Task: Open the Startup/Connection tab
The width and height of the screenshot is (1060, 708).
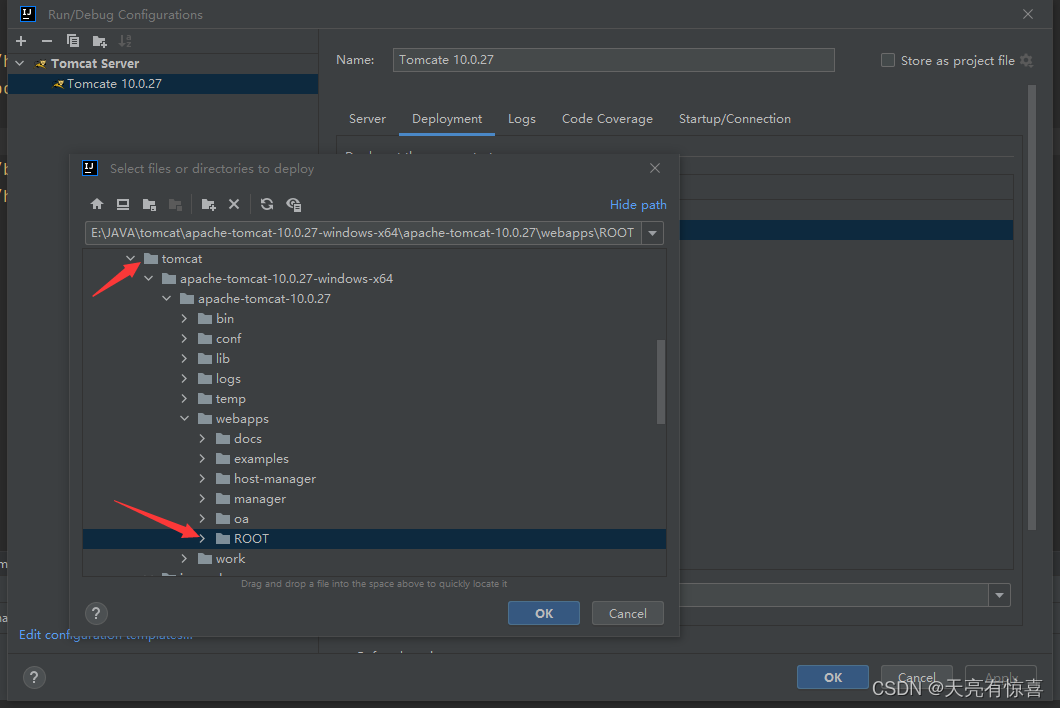Action: click(734, 119)
